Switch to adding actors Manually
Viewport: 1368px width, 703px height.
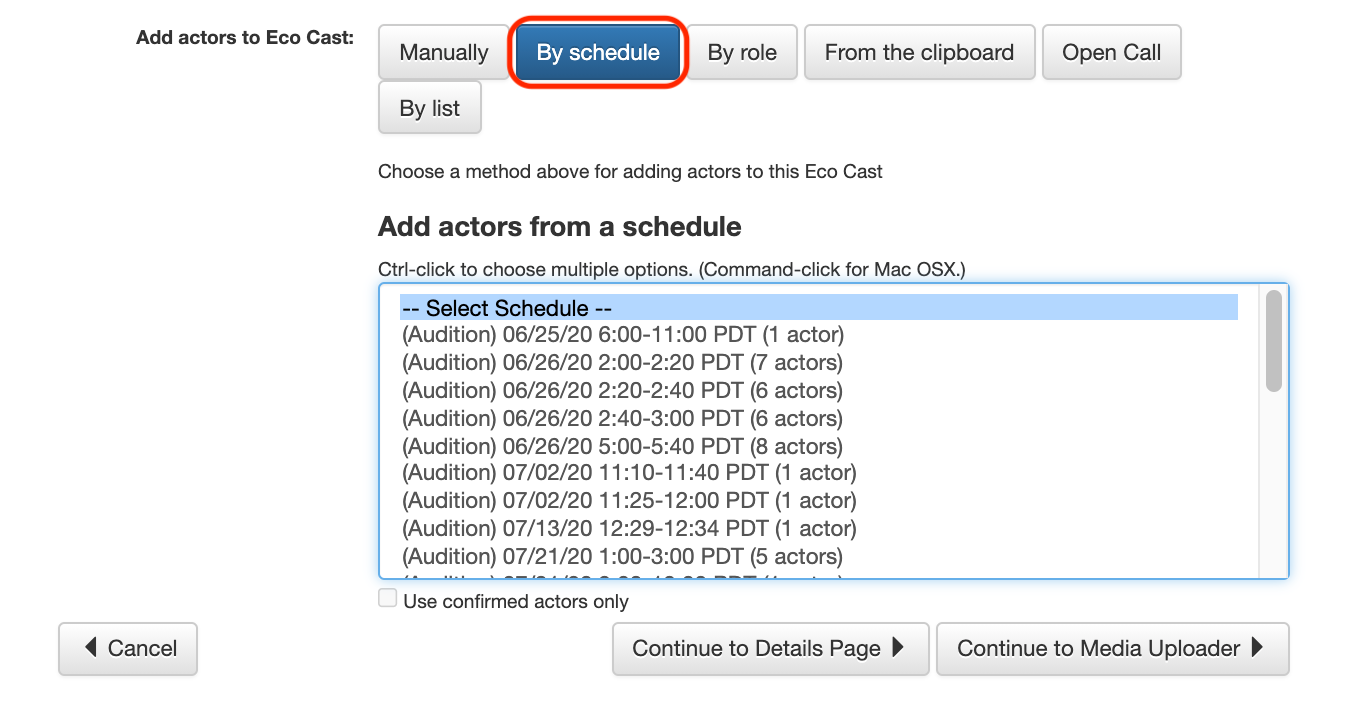[443, 52]
